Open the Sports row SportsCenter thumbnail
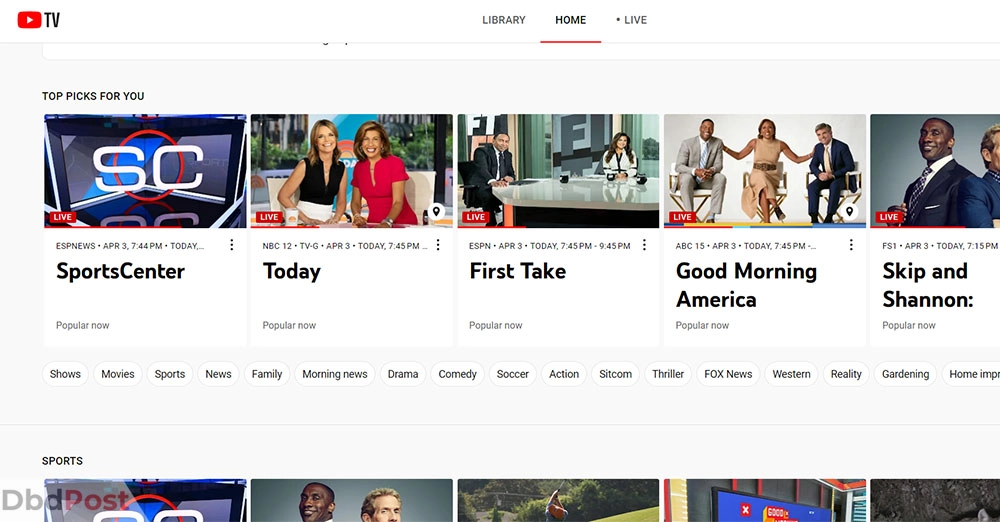The image size is (1000, 522). point(145,500)
